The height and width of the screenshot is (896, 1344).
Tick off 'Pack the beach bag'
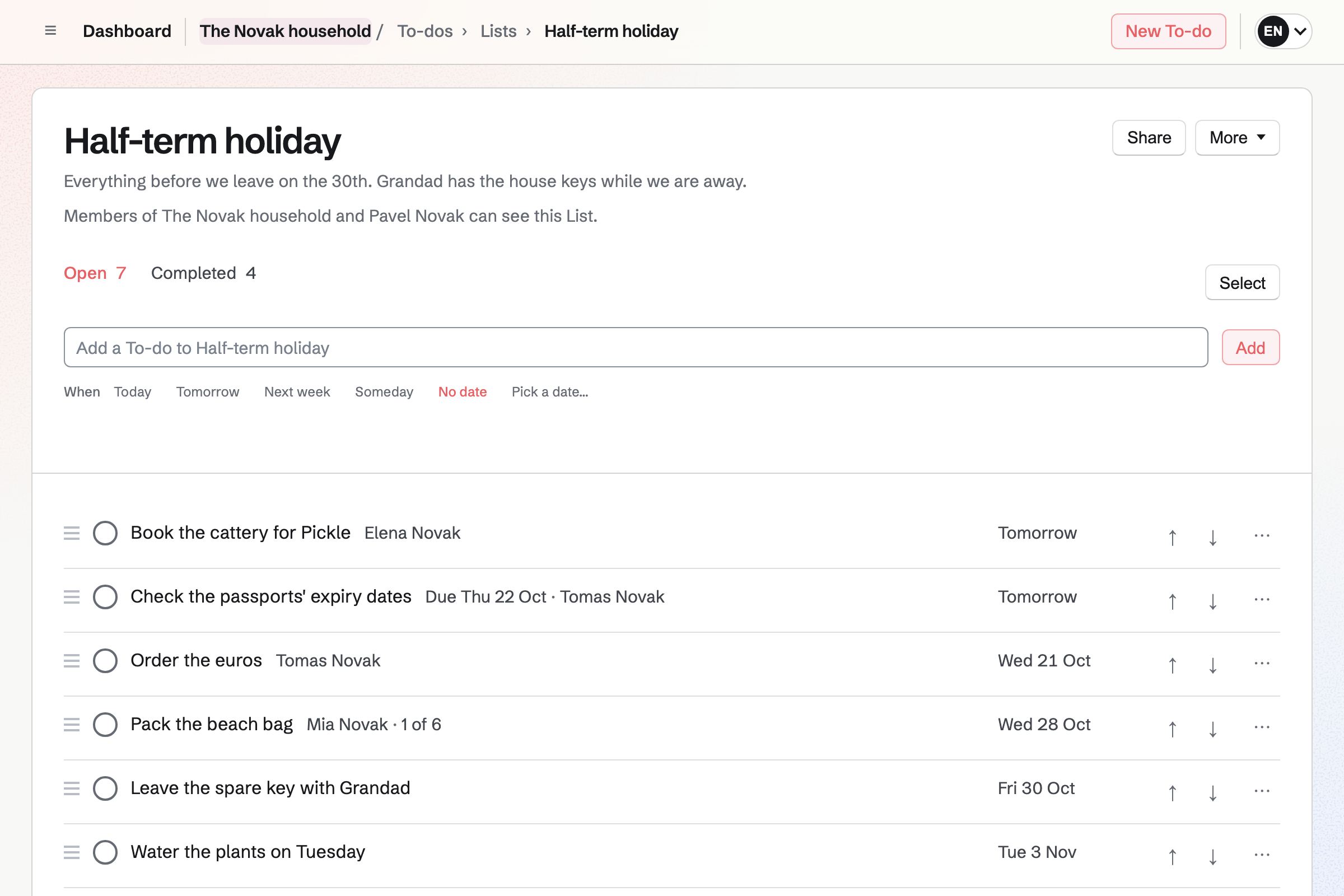(105, 725)
